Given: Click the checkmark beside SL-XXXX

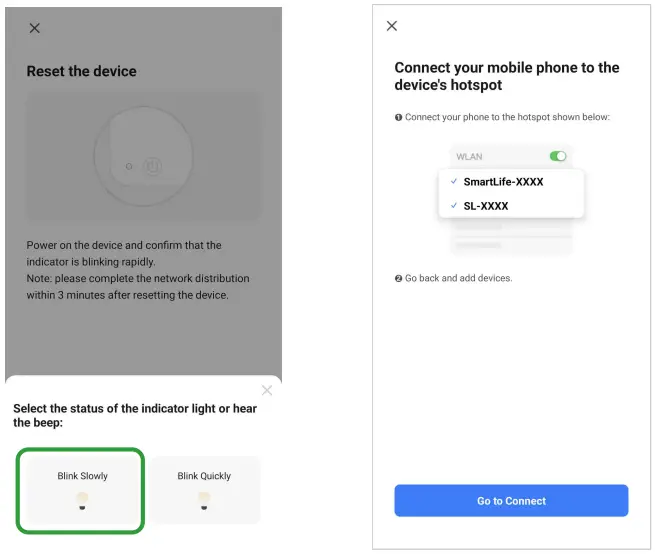Looking at the screenshot, I should [x=454, y=206].
